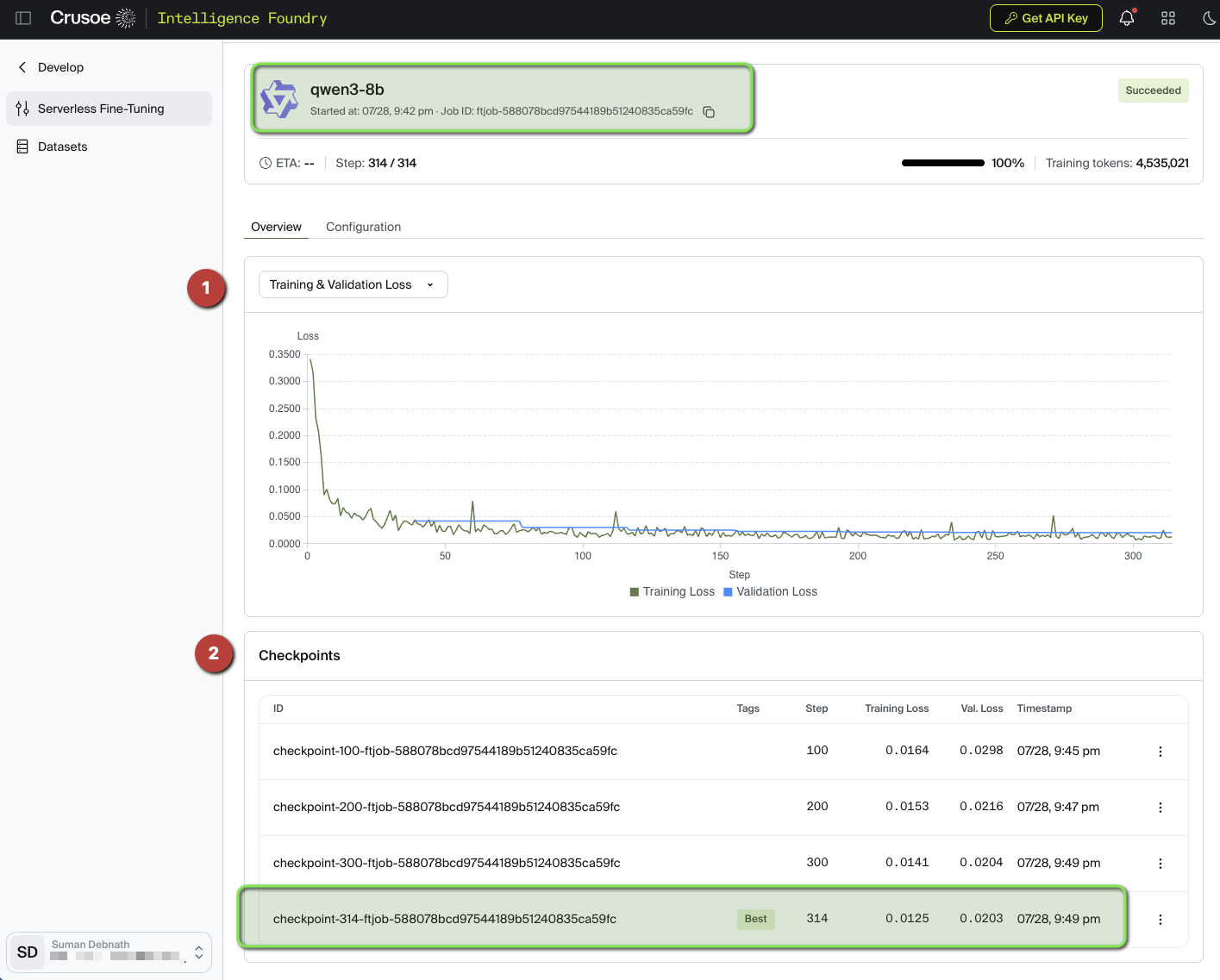Click the Checkpoints section heading
Image resolution: width=1220 pixels, height=980 pixels.
(299, 656)
